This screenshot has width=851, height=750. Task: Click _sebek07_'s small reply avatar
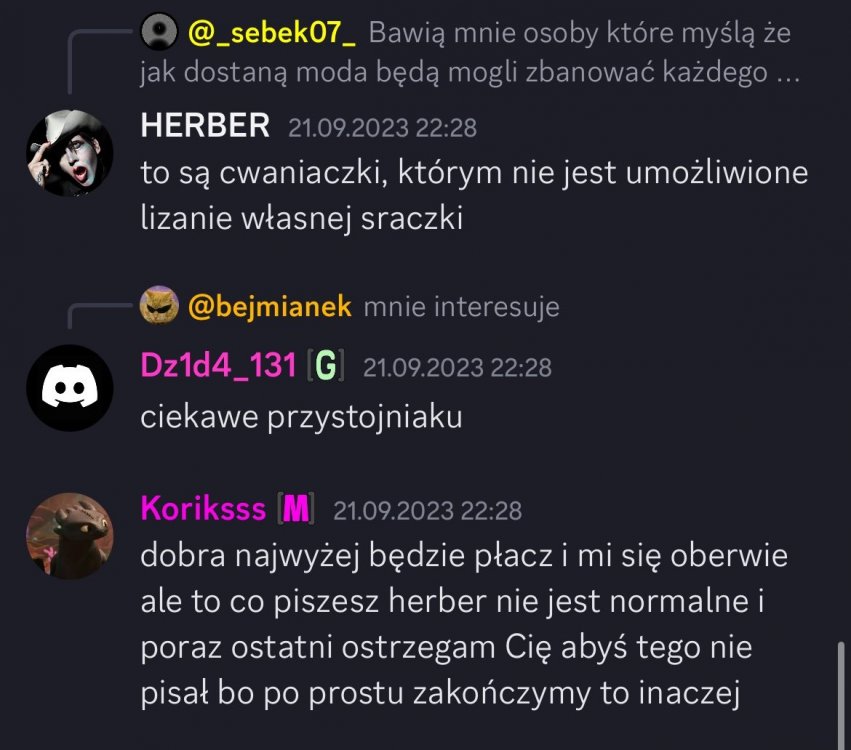pyautogui.click(x=159, y=32)
